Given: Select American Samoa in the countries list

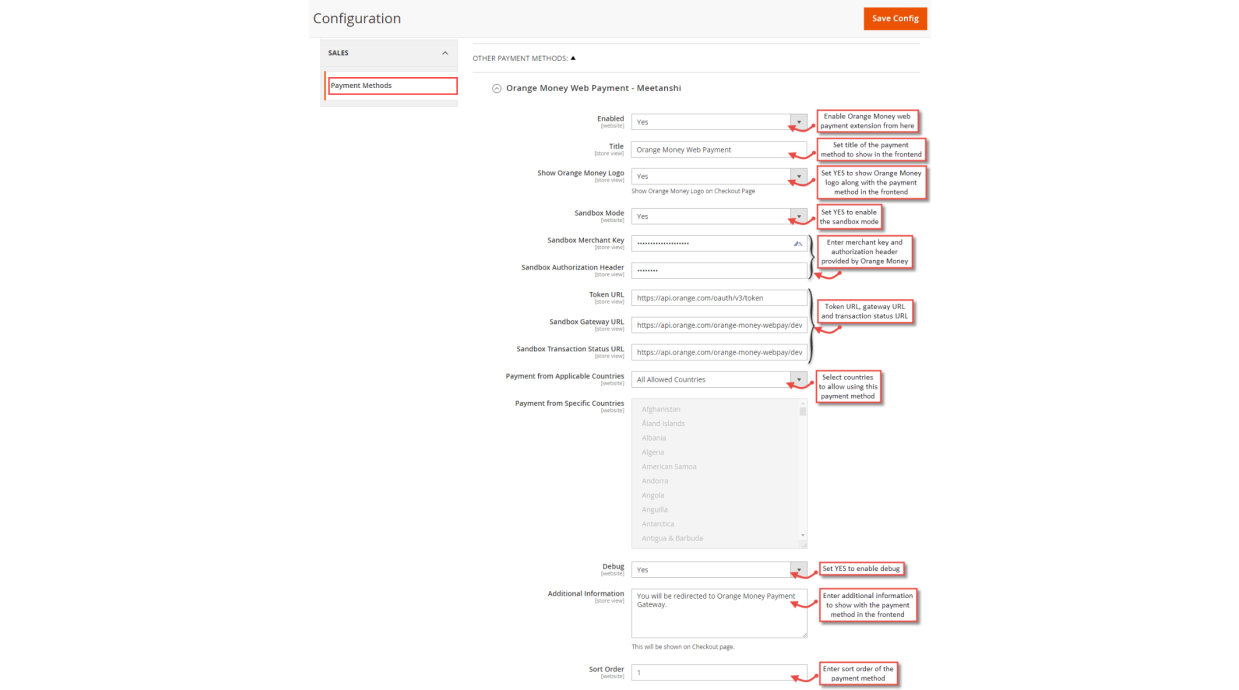Looking at the screenshot, I should click(669, 467).
